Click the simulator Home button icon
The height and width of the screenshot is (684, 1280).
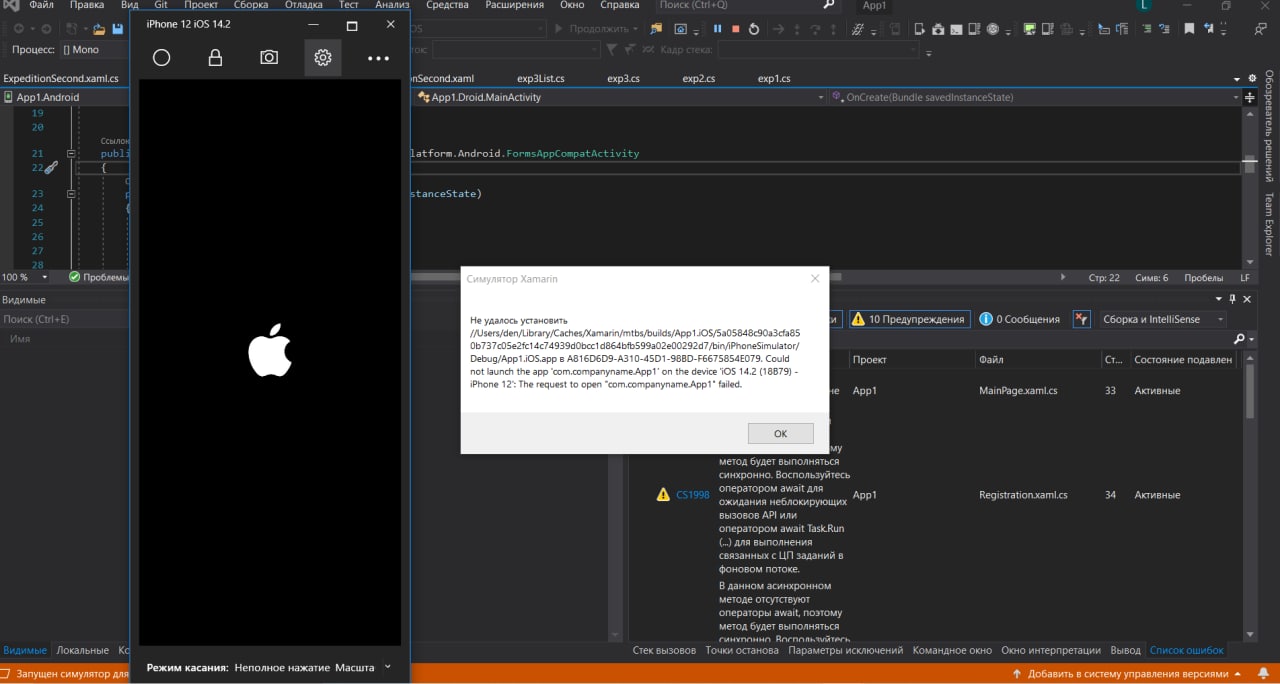tap(161, 58)
